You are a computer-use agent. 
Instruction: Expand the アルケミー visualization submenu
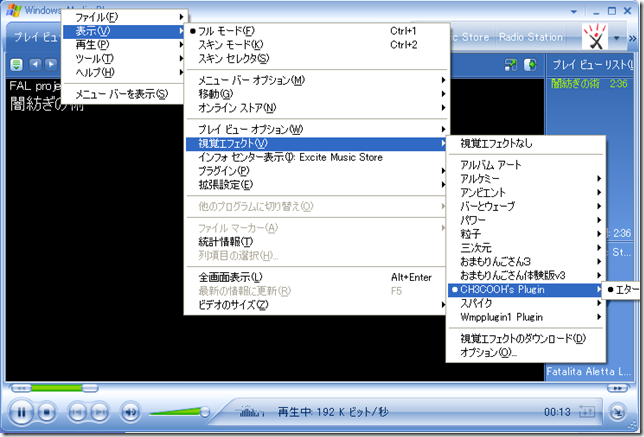pos(526,179)
